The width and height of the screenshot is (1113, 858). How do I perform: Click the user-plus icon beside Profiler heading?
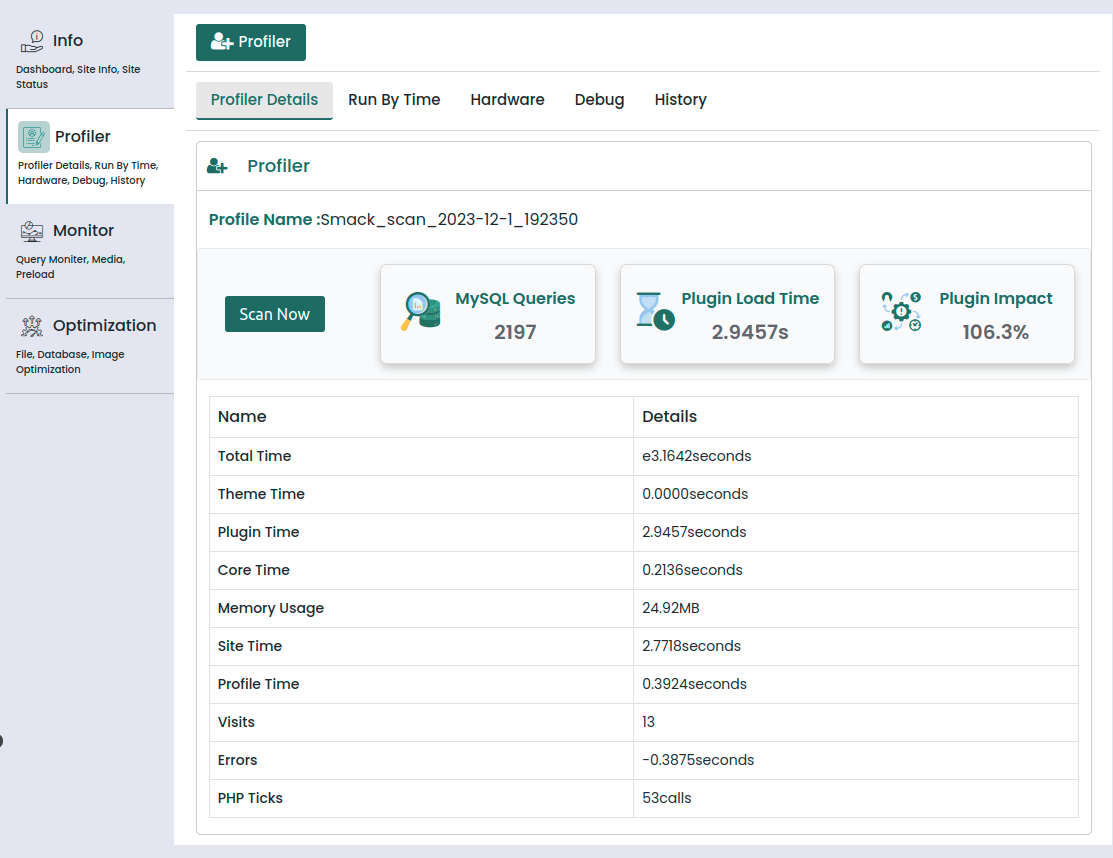pos(217,166)
